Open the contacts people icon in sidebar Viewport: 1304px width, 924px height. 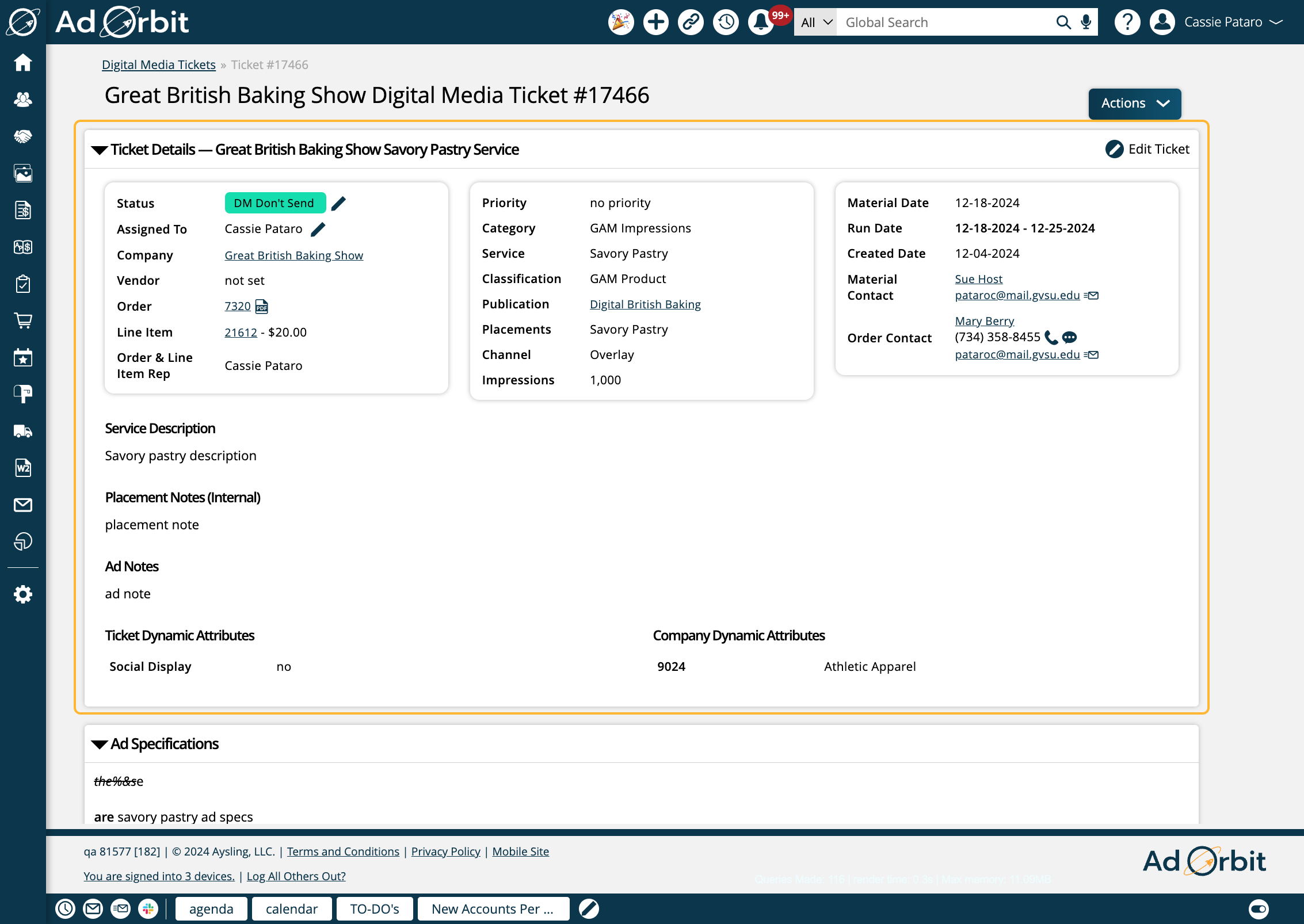click(x=23, y=99)
